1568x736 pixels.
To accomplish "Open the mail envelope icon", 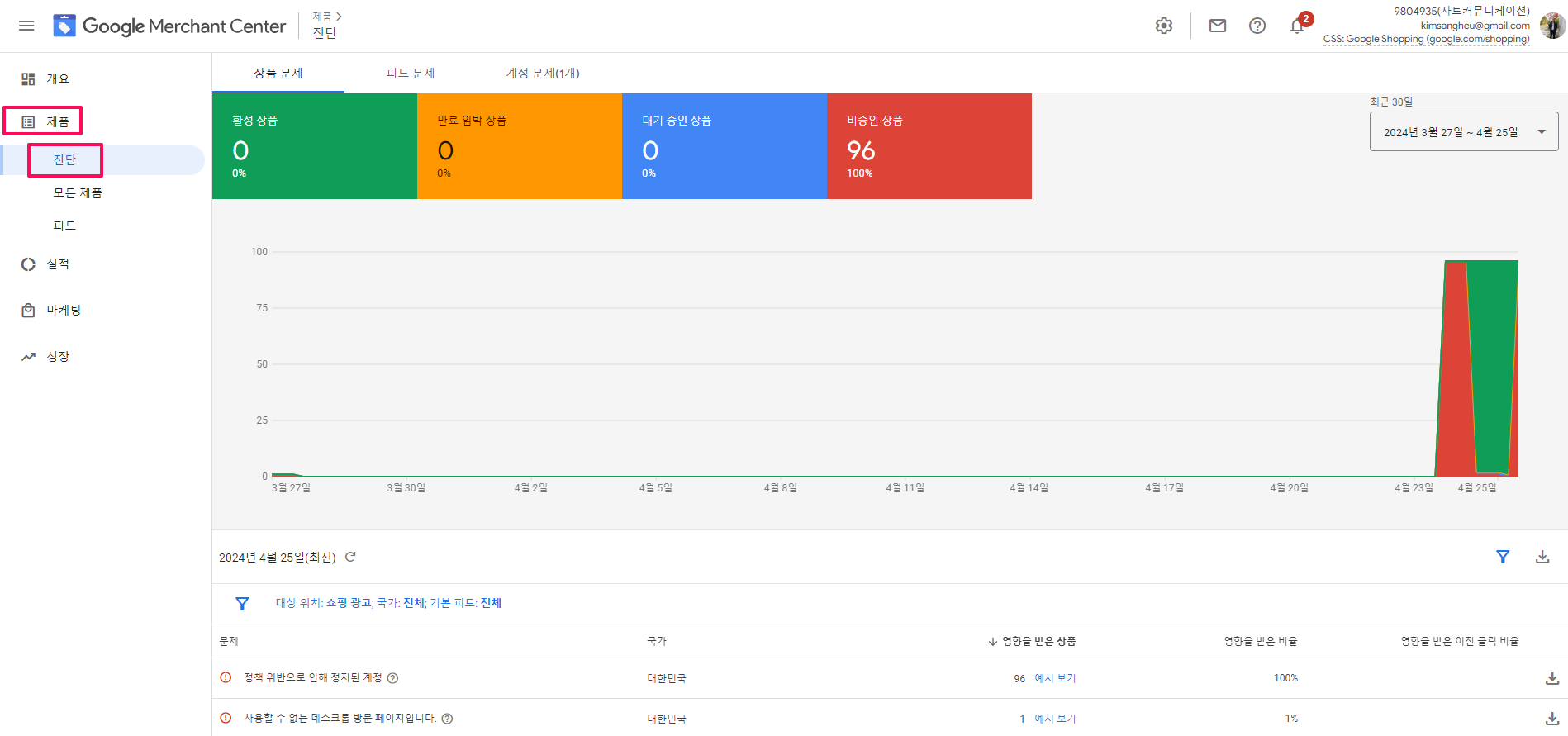I will tap(1218, 26).
